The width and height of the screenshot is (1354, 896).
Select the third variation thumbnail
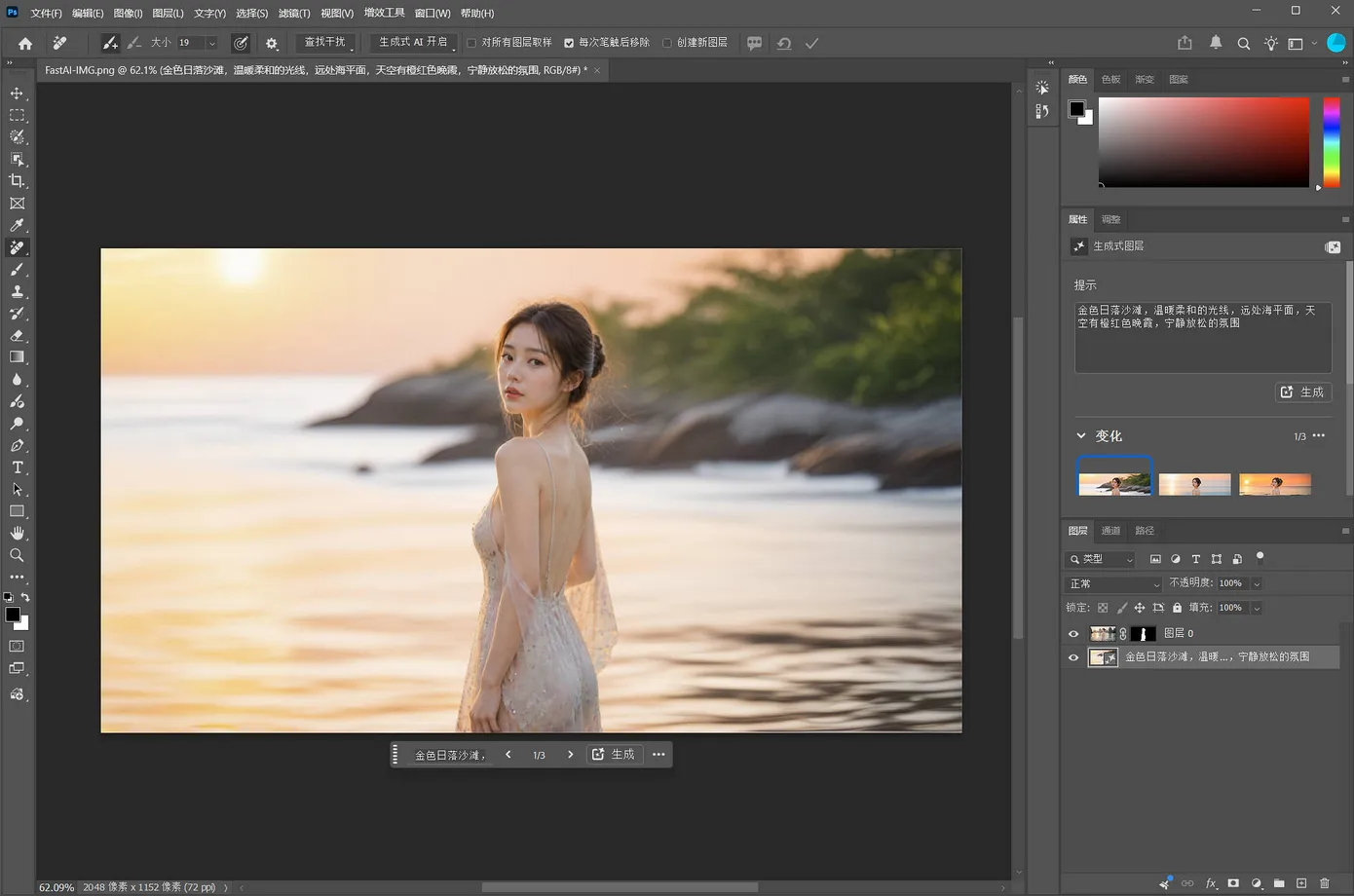(1275, 484)
